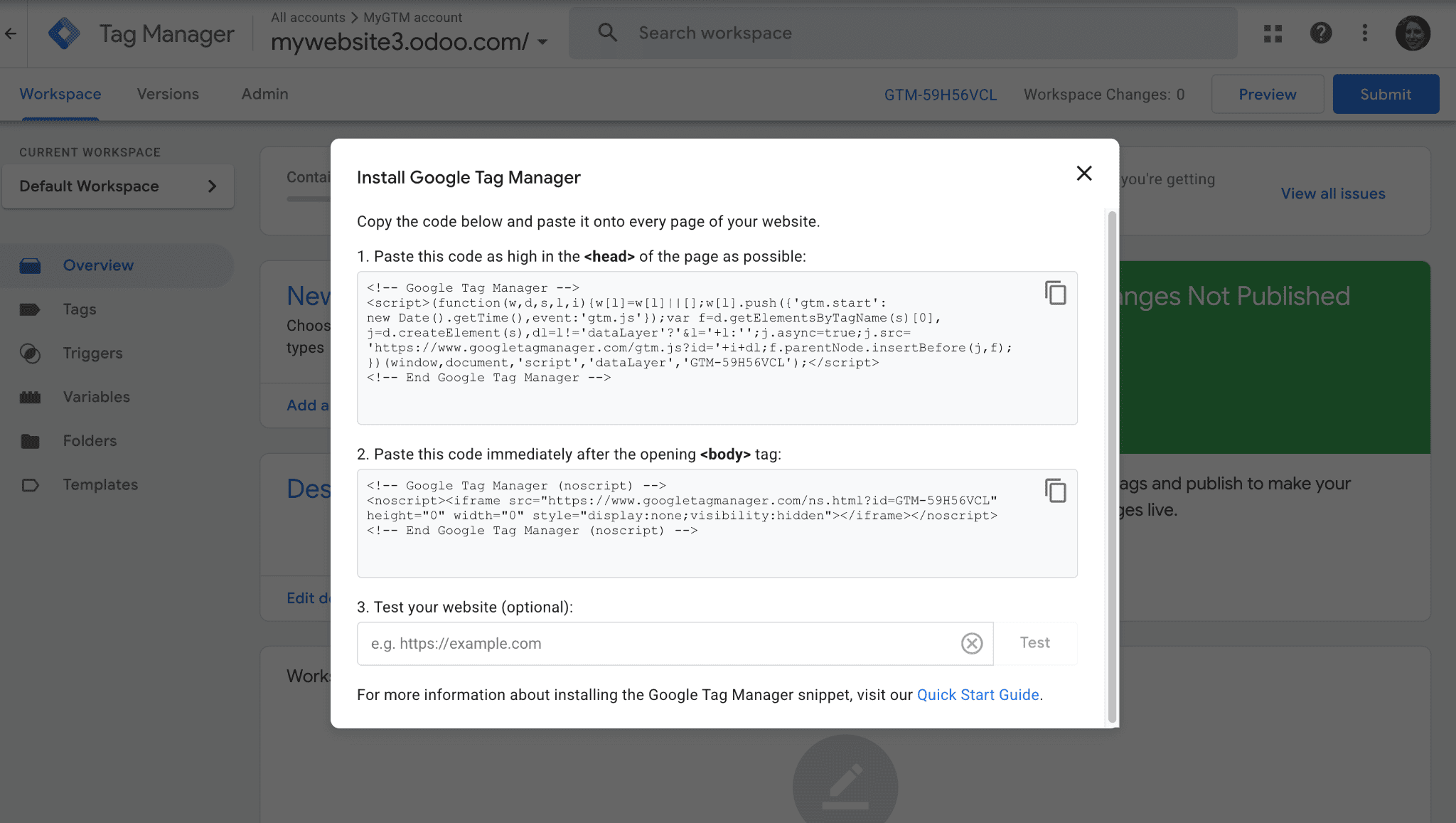
Task: Open Tags in the sidebar
Action: tap(79, 309)
